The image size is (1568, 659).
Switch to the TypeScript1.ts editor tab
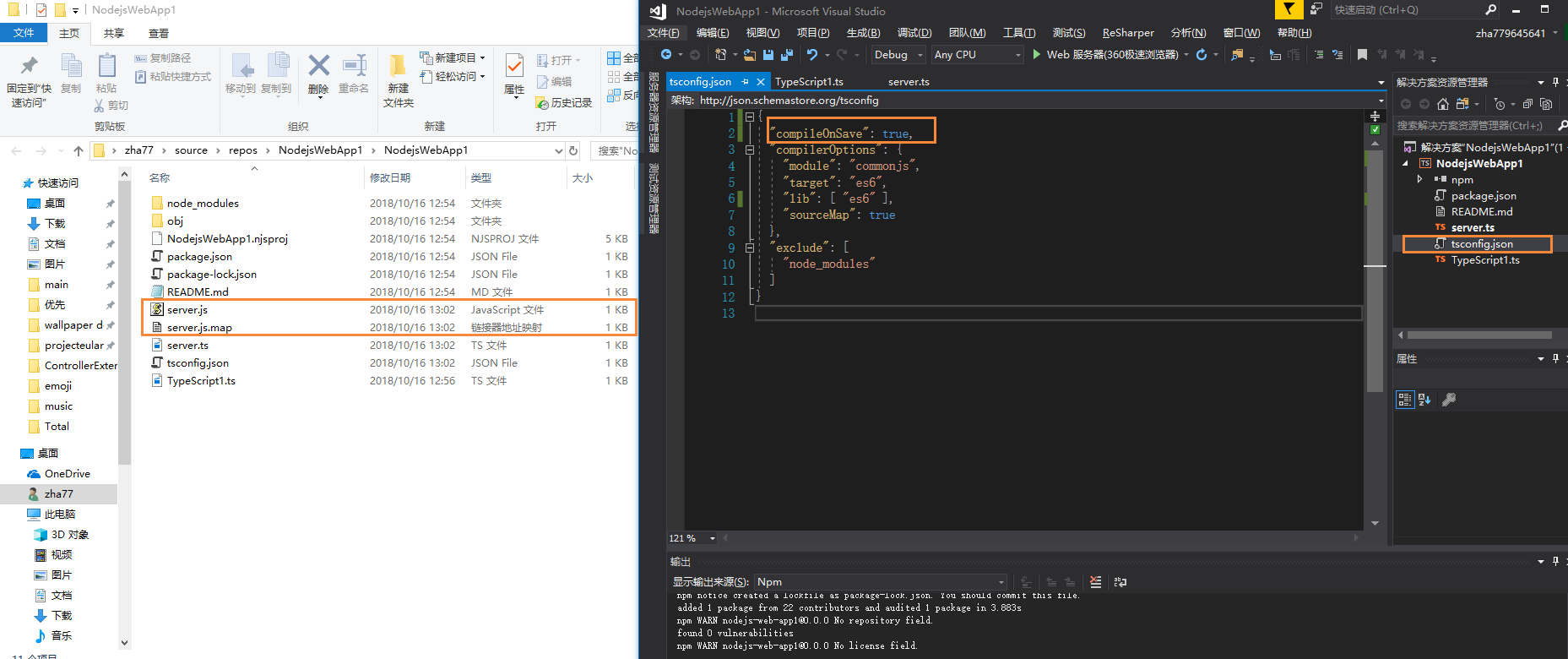click(809, 81)
